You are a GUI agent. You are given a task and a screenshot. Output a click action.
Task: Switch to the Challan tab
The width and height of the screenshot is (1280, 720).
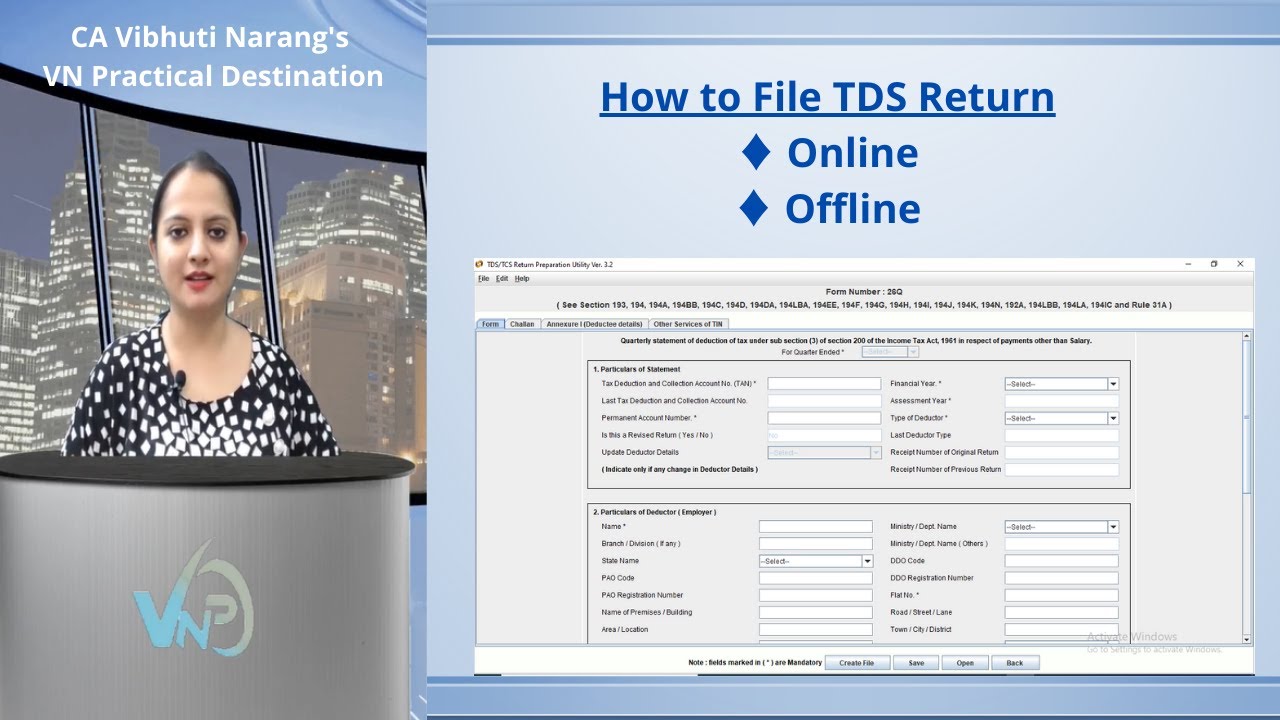[522, 324]
